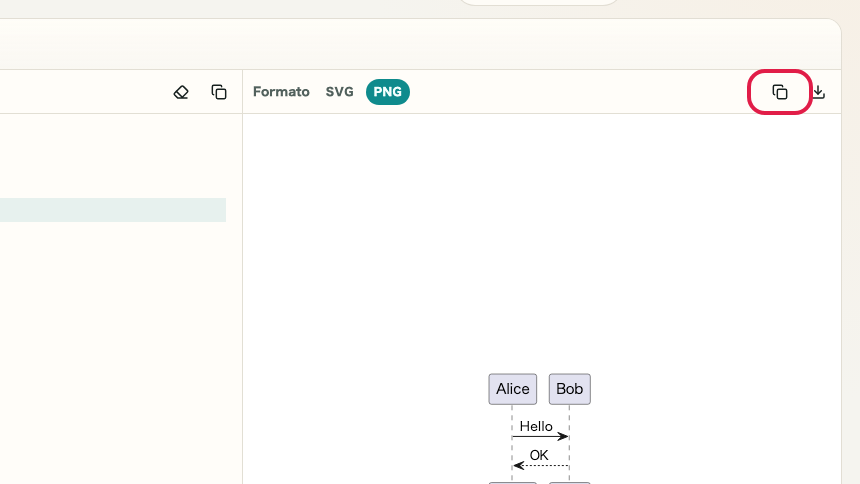
Task: Clear the editor with the eraser icon
Action: (181, 92)
